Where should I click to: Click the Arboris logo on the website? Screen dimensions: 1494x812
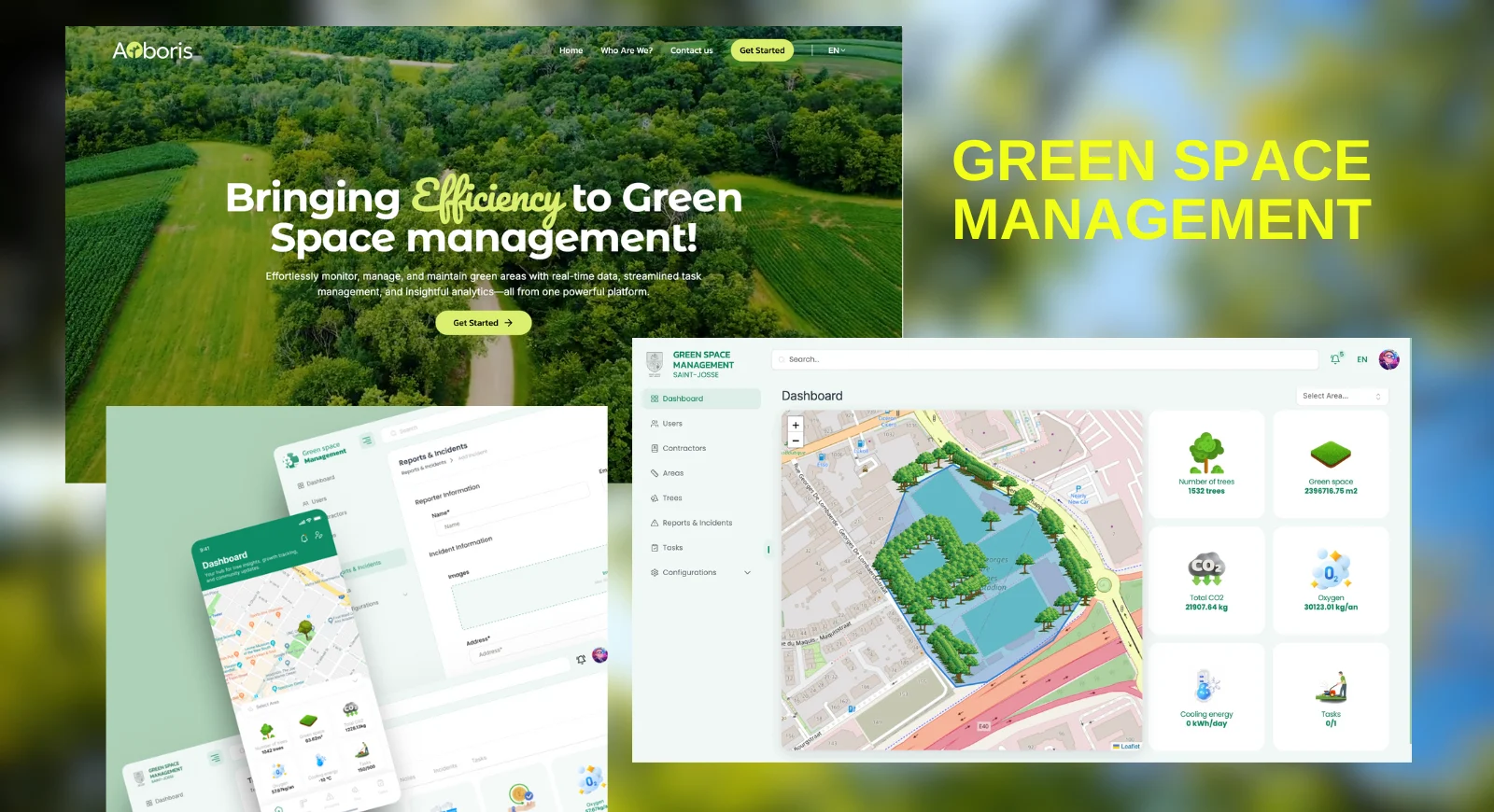152,51
